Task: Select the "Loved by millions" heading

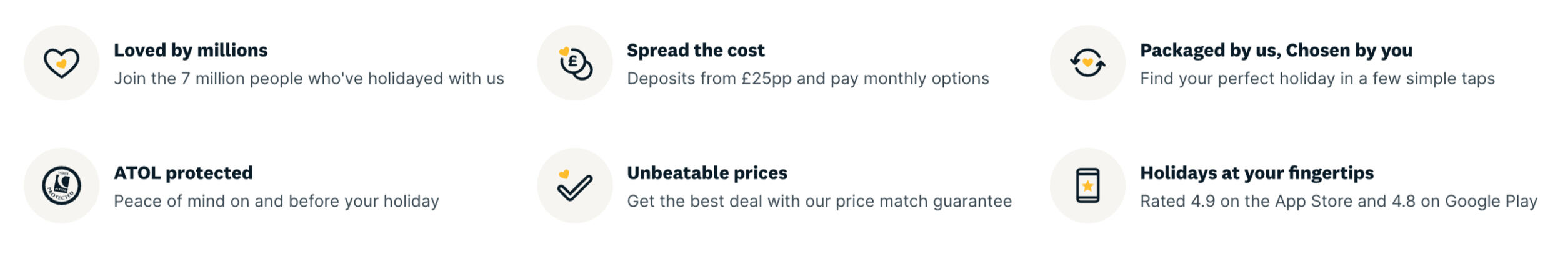Action: pyautogui.click(x=191, y=50)
